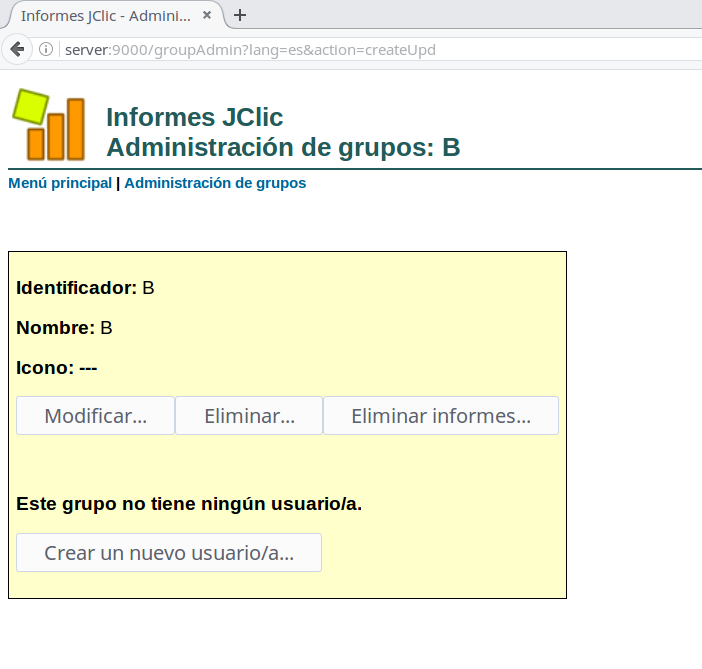Open the Administración de grupos link
Screen dimensions: 702x669
(215, 183)
